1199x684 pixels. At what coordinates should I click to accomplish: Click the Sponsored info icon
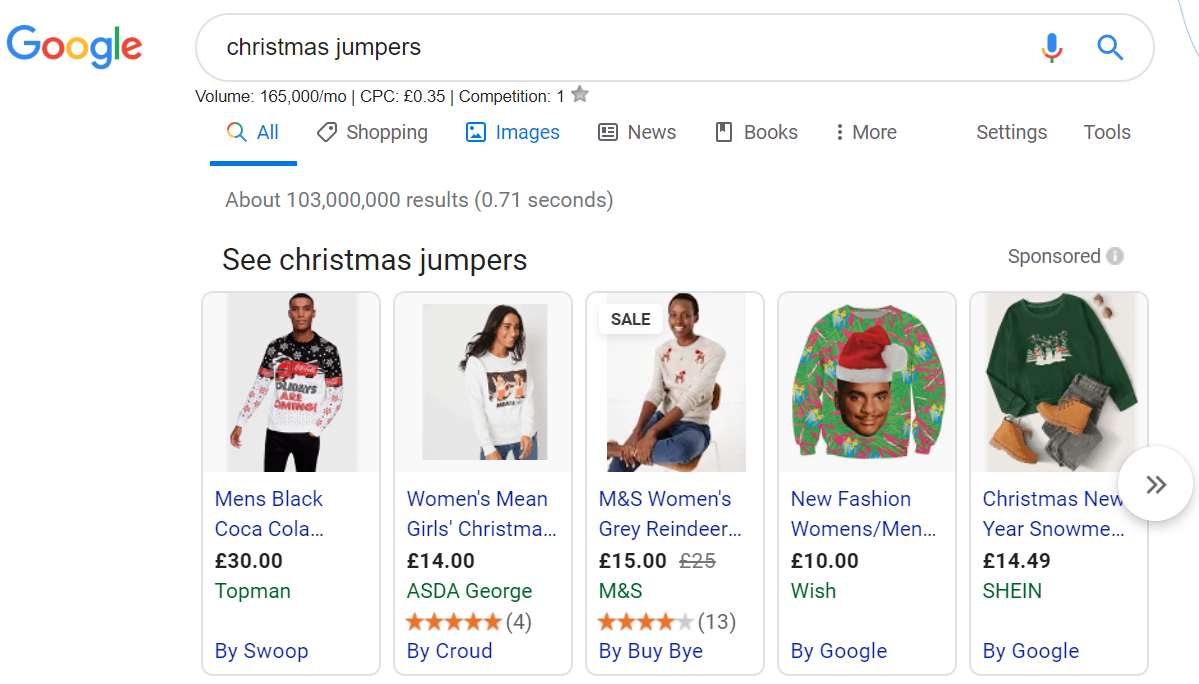(x=1115, y=256)
